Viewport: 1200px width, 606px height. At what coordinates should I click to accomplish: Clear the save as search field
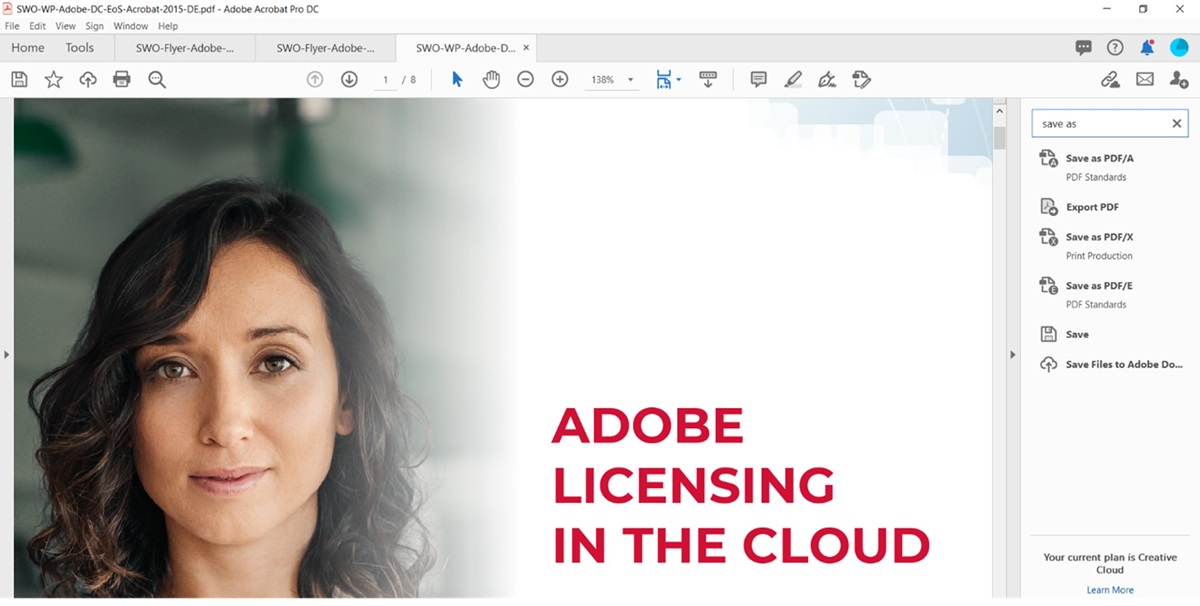point(1175,123)
